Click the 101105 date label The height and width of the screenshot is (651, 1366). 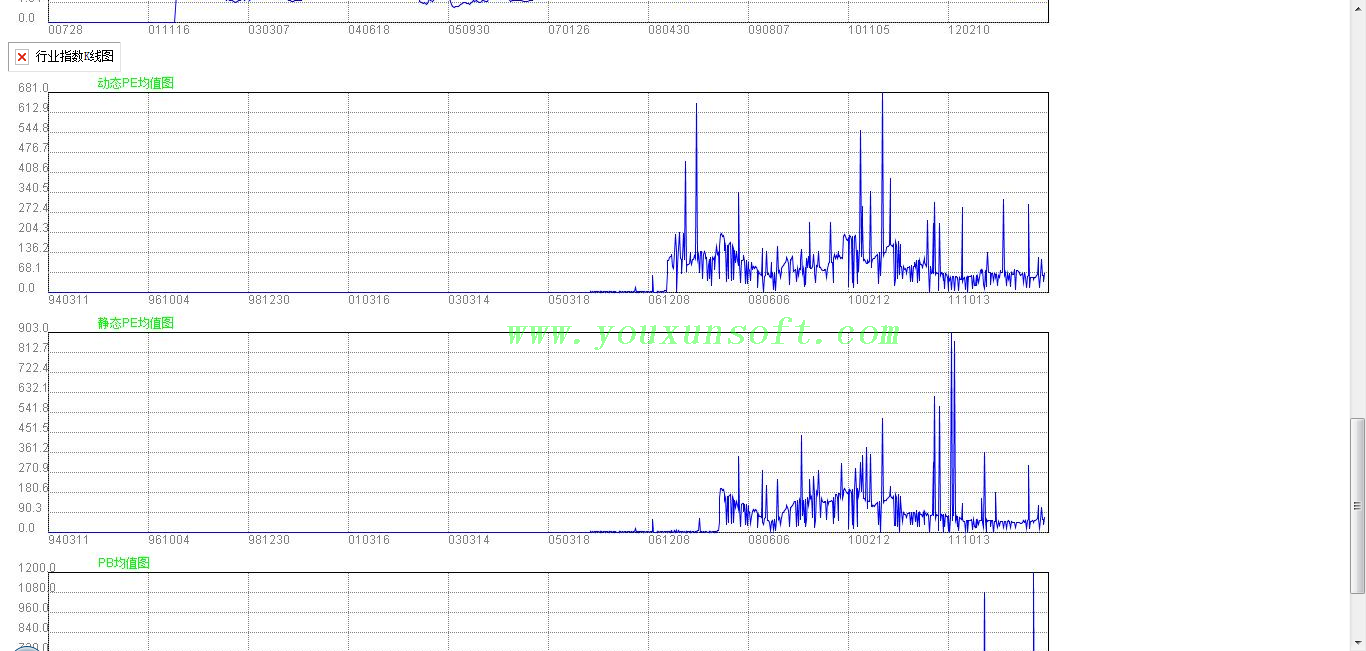tap(869, 30)
